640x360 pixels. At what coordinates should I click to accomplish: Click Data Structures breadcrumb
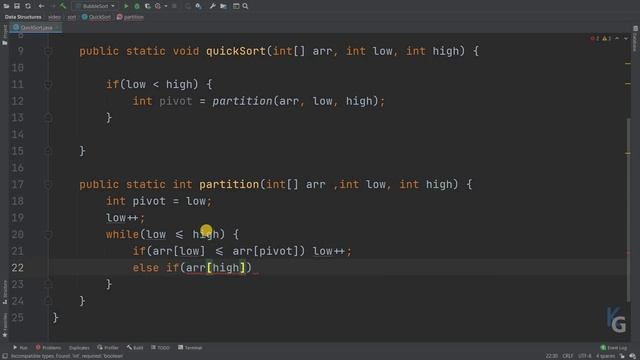23,17
